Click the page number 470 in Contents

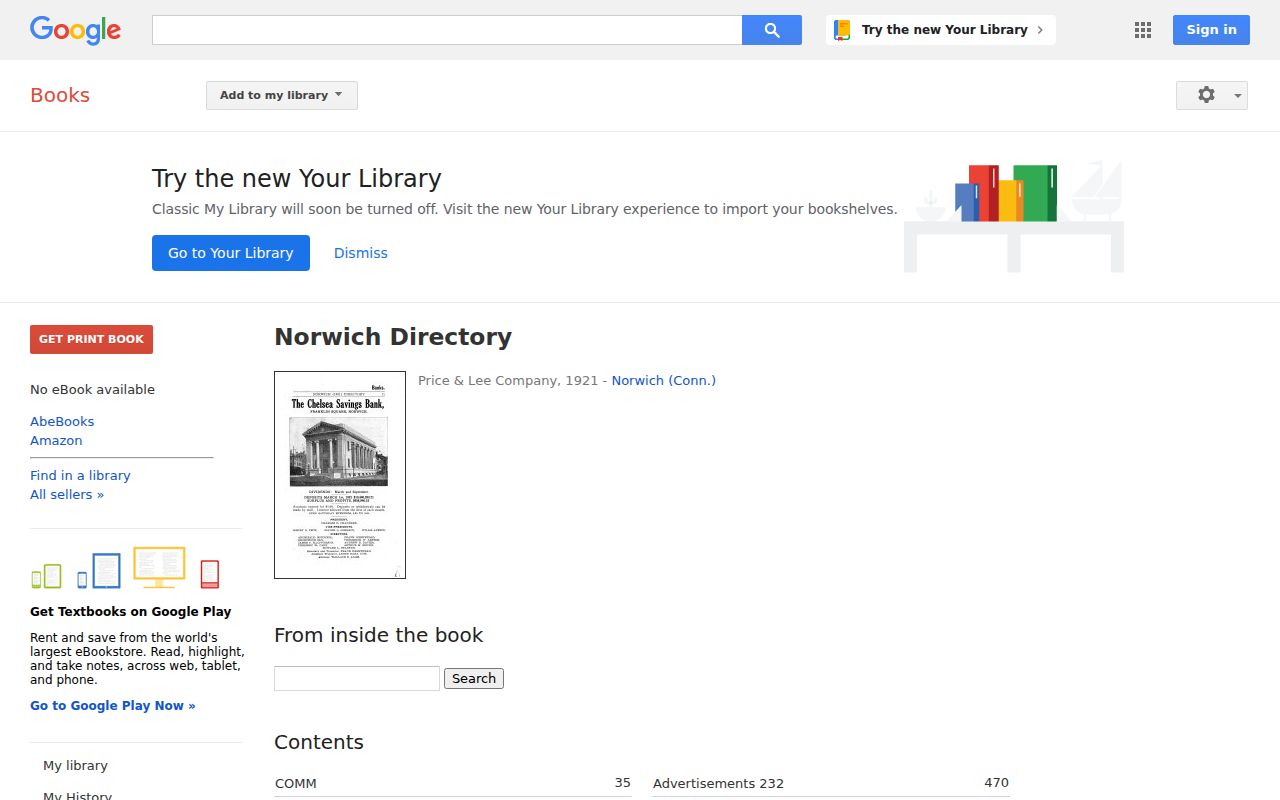pyautogui.click(x=996, y=783)
